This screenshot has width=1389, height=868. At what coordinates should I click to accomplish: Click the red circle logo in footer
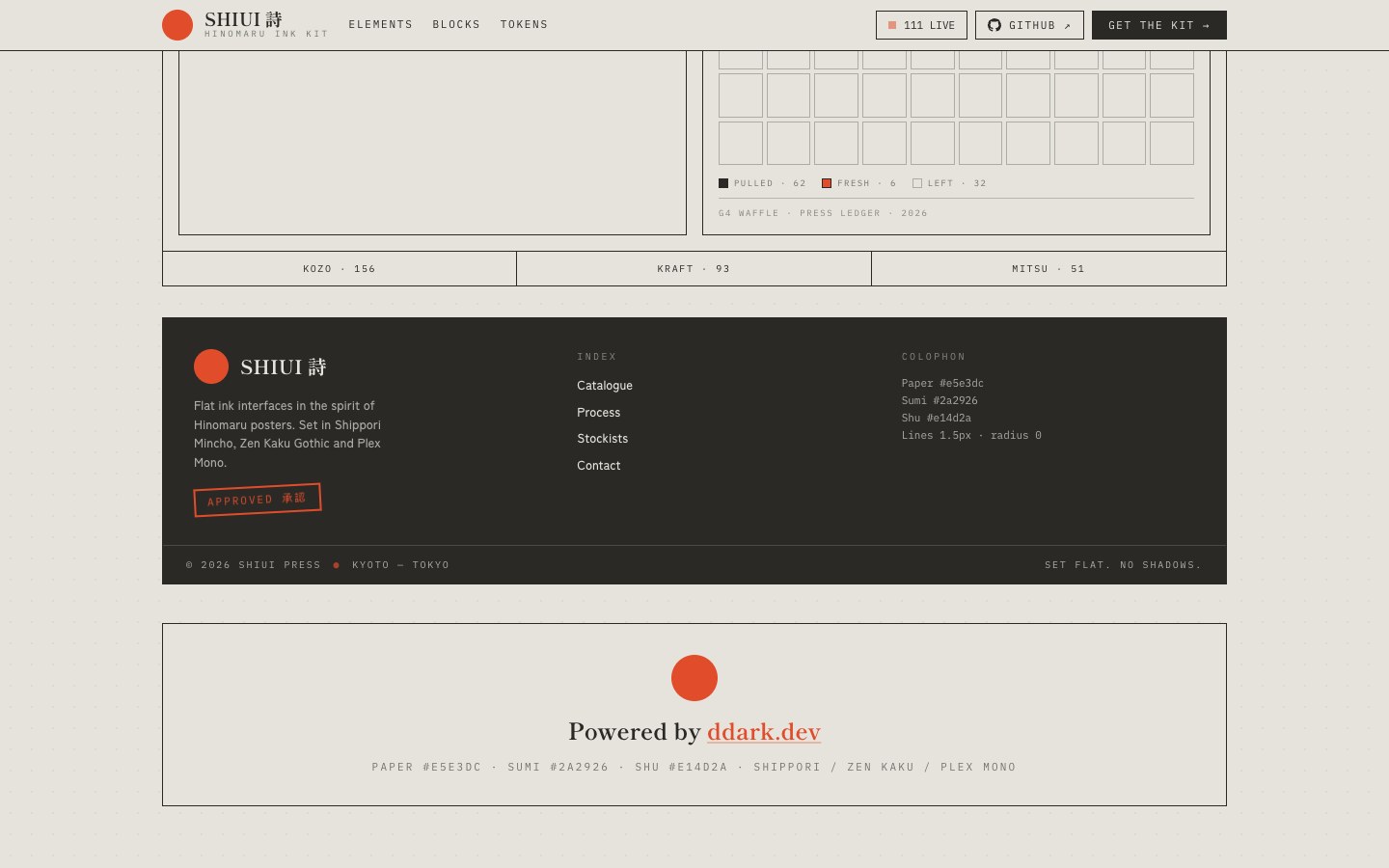pyautogui.click(x=211, y=366)
